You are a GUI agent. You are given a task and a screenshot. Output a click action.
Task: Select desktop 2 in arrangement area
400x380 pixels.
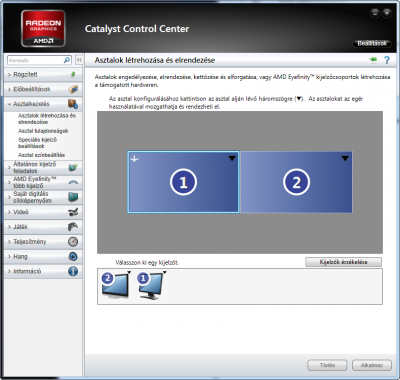tap(296, 182)
